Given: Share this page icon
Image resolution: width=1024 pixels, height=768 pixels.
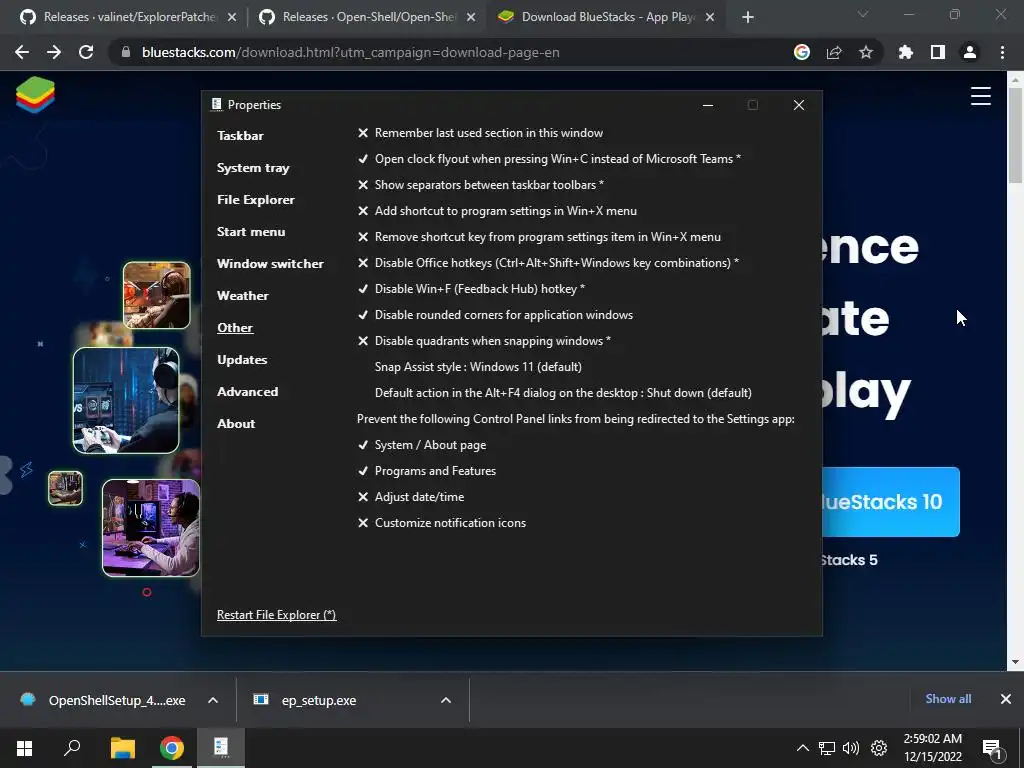Looking at the screenshot, I should [x=834, y=52].
